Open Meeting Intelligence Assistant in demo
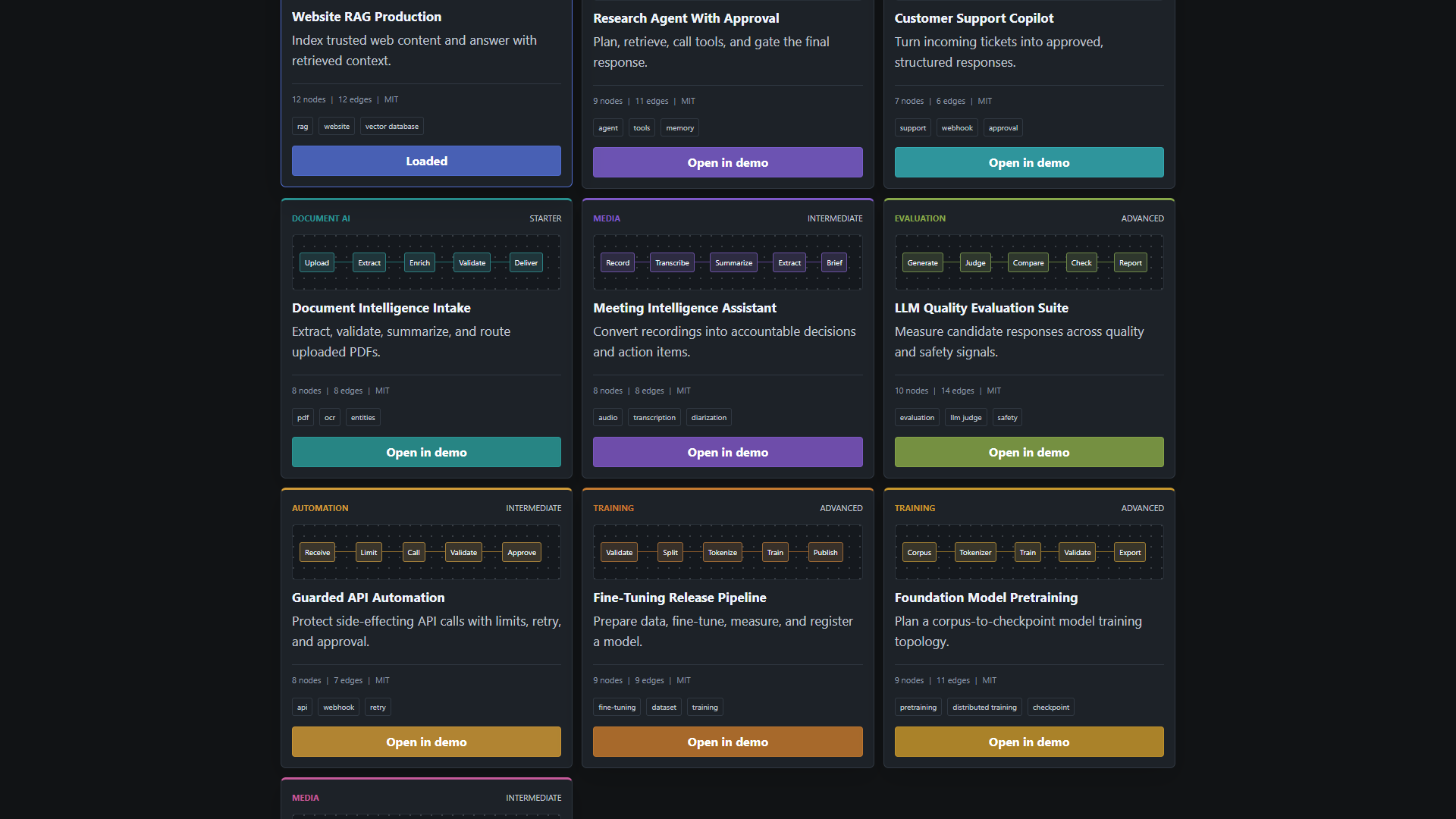Viewport: 1456px width, 819px height. [x=727, y=452]
